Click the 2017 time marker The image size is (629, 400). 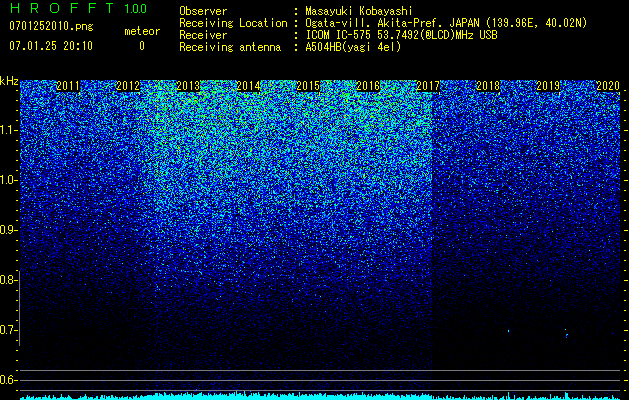point(428,85)
